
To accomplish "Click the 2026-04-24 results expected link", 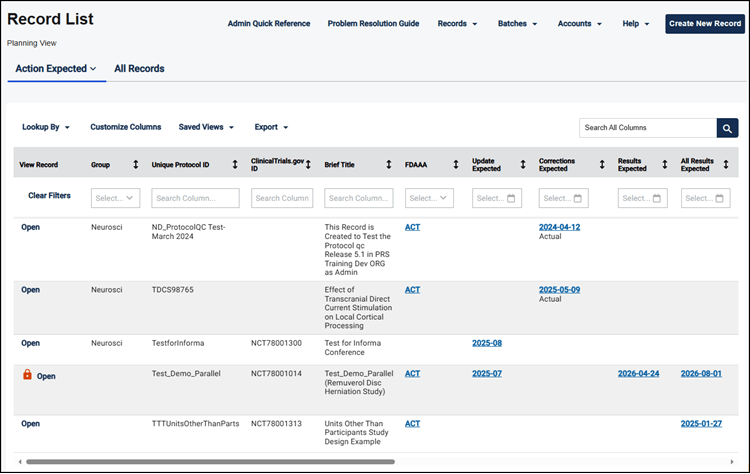I will point(639,374).
